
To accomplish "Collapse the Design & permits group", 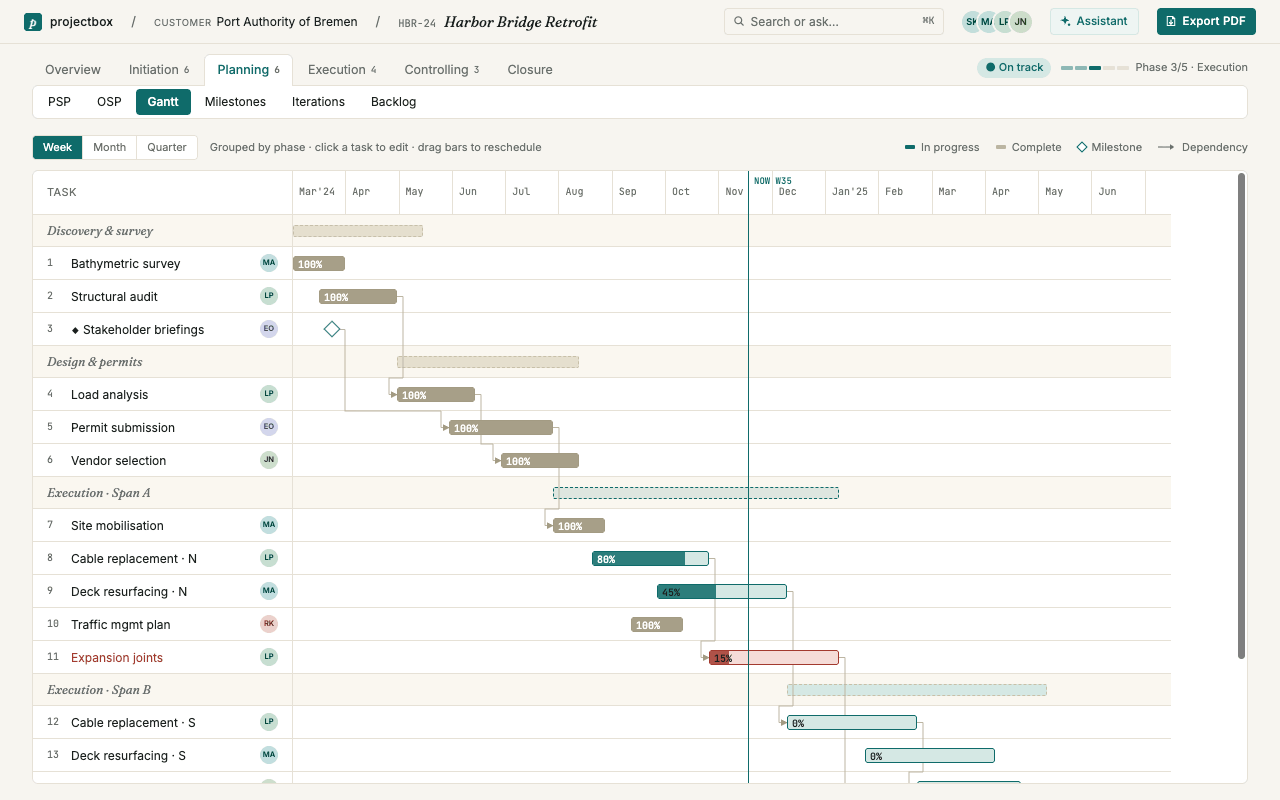I will pyautogui.click(x=95, y=362).
